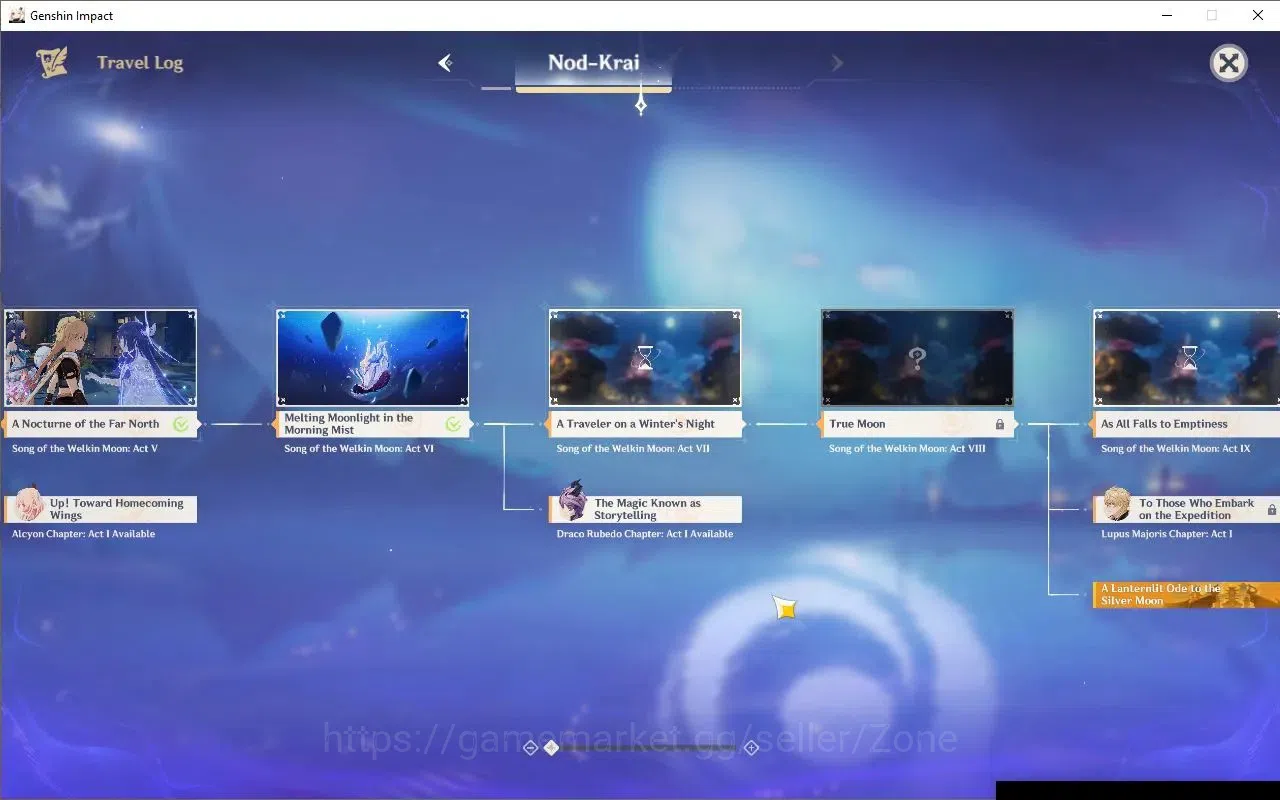
Task: Click the checkmark on A Nocturne of the Far North
Action: click(x=181, y=424)
